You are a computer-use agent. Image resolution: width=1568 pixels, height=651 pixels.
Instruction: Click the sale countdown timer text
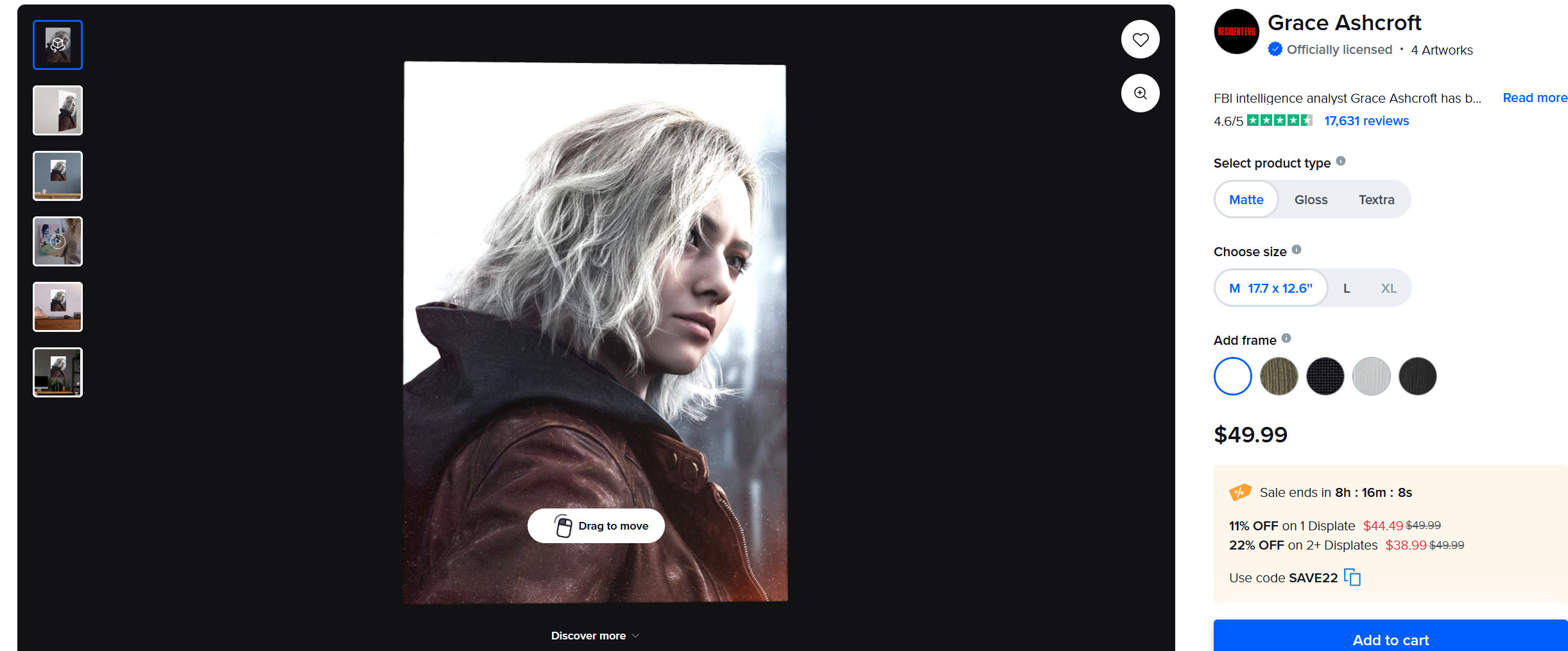pyautogui.click(x=1336, y=492)
